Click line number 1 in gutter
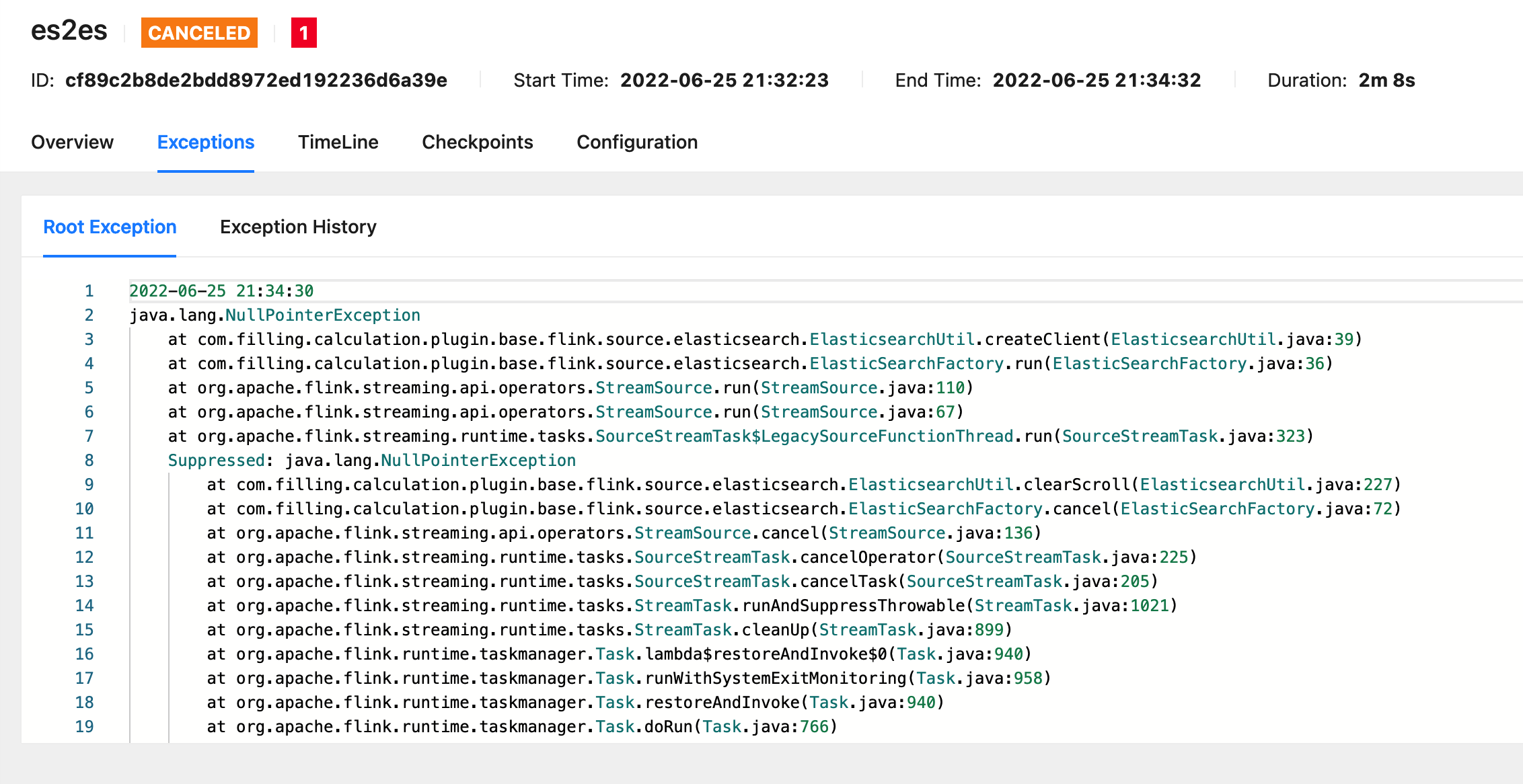The image size is (1523, 784). click(89, 291)
